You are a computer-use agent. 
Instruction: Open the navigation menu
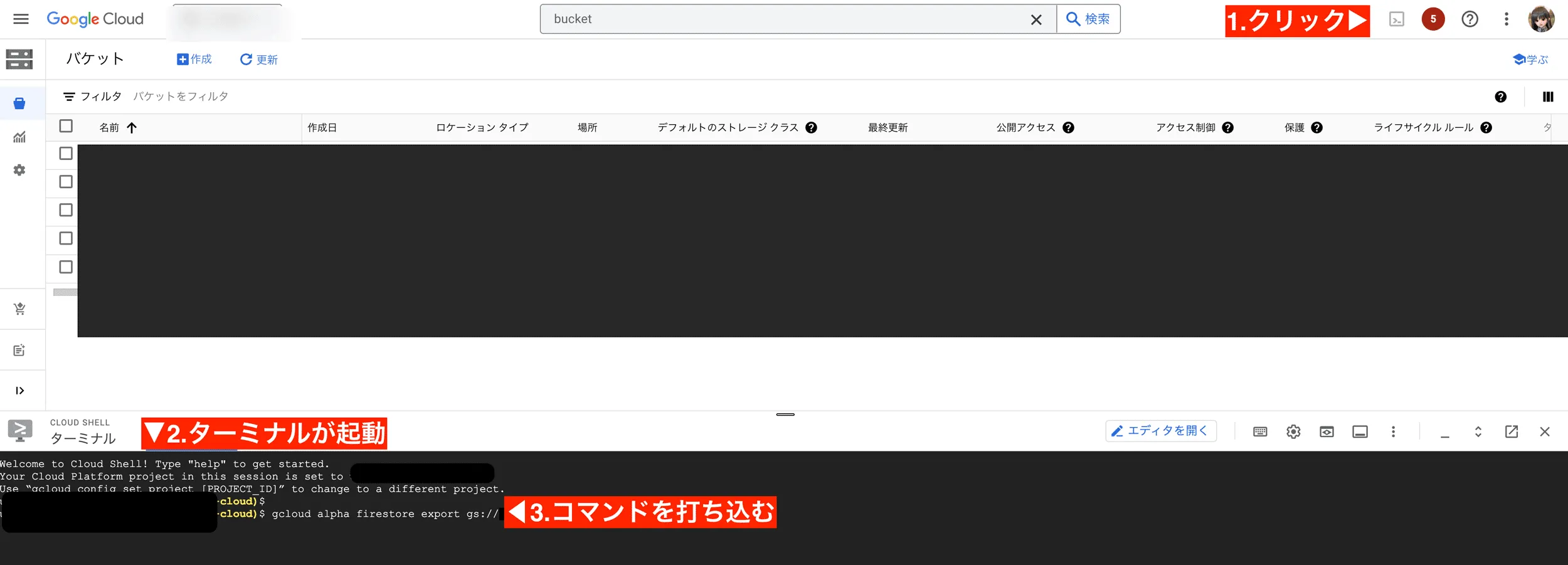tap(21, 19)
